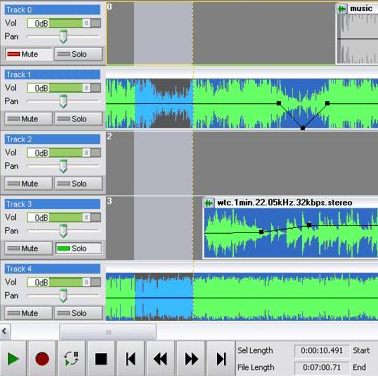The height and width of the screenshot is (376, 378).
Task: Click the Start label
Action: (x=361, y=350)
